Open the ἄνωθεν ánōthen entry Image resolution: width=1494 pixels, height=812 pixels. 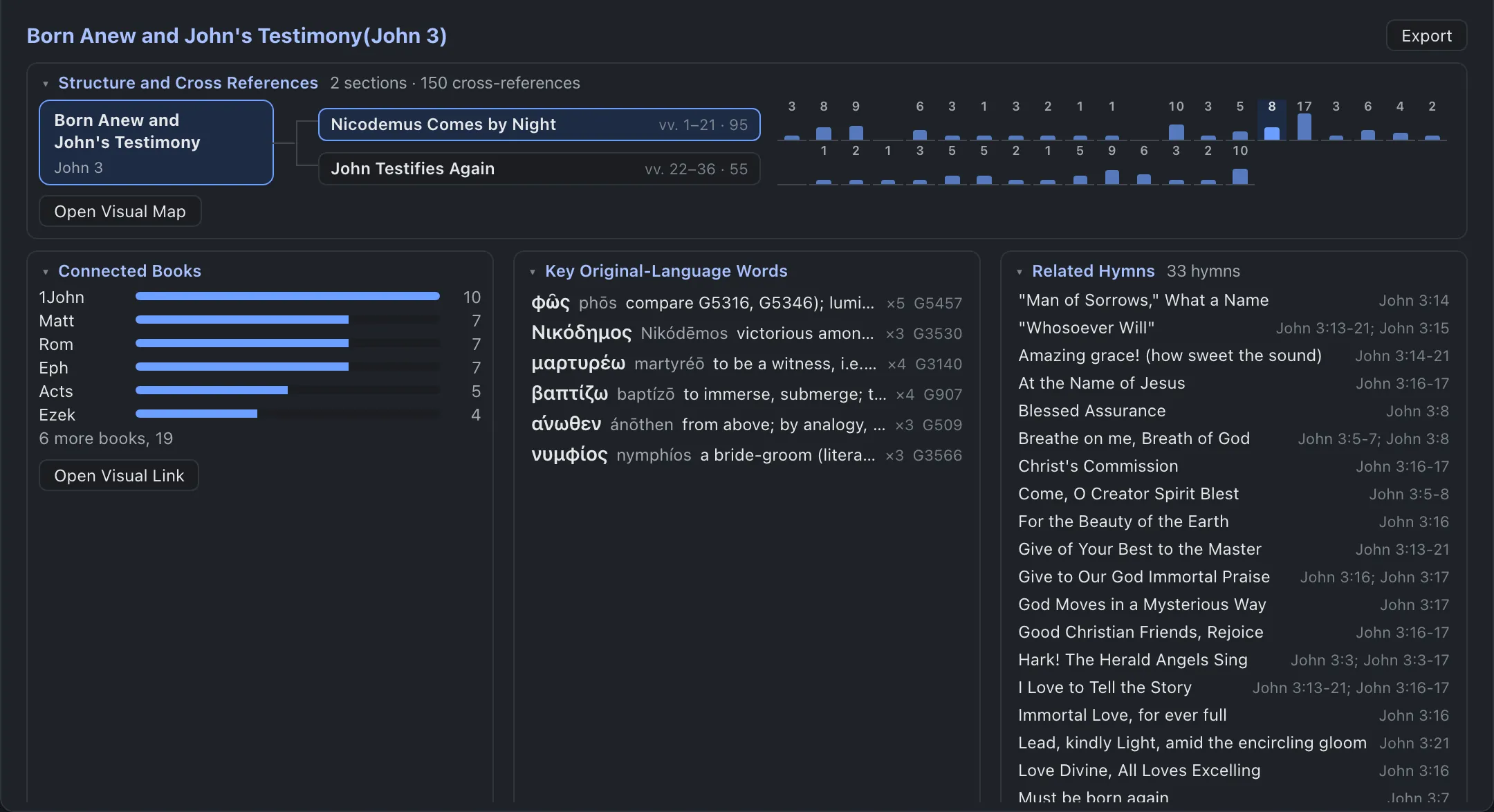click(747, 425)
